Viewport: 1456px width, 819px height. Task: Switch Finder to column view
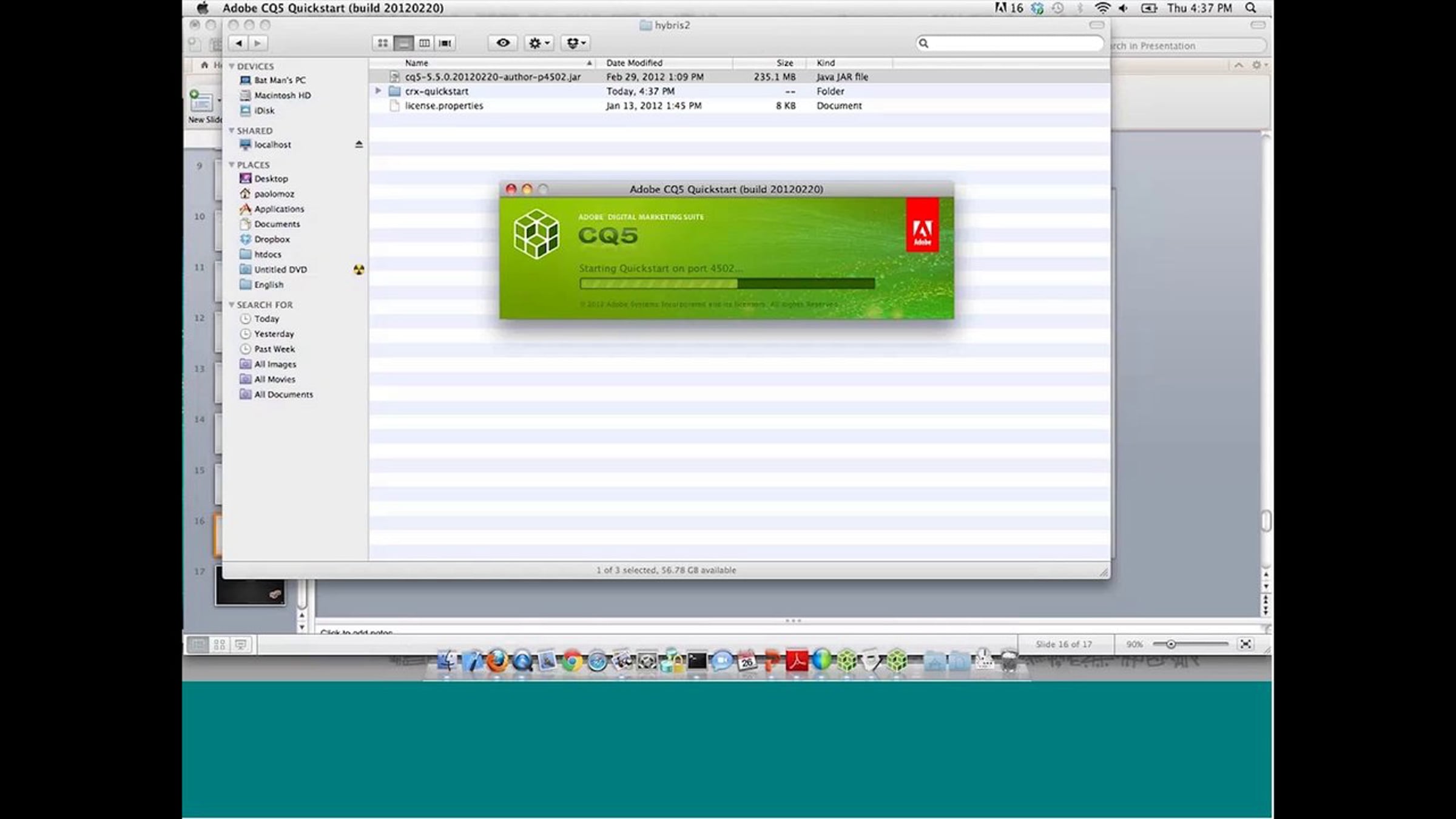pyautogui.click(x=425, y=43)
